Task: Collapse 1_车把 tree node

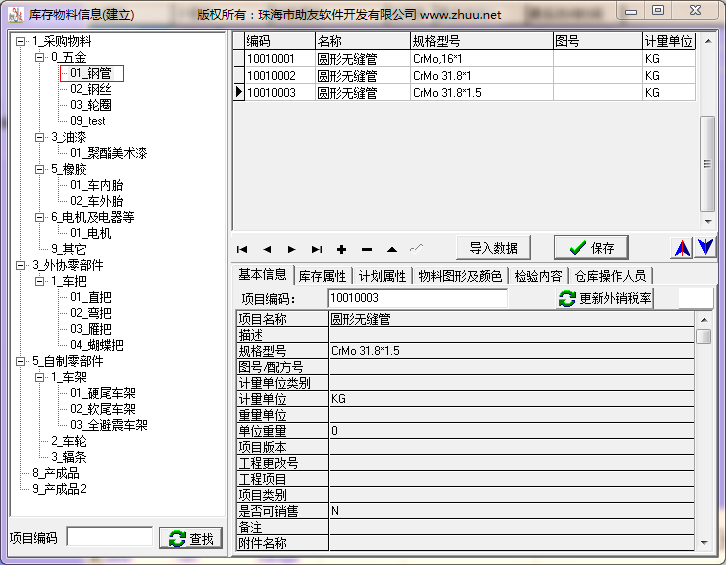Action: (39, 281)
